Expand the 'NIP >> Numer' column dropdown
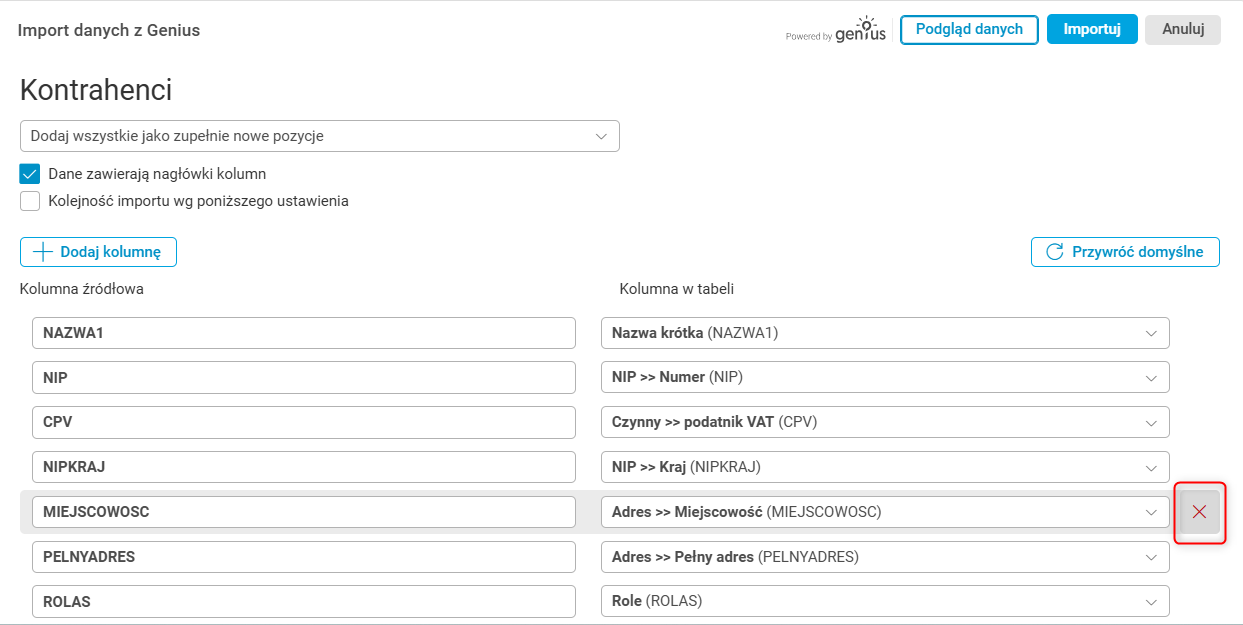The height and width of the screenshot is (625, 1243). pyautogui.click(x=884, y=377)
